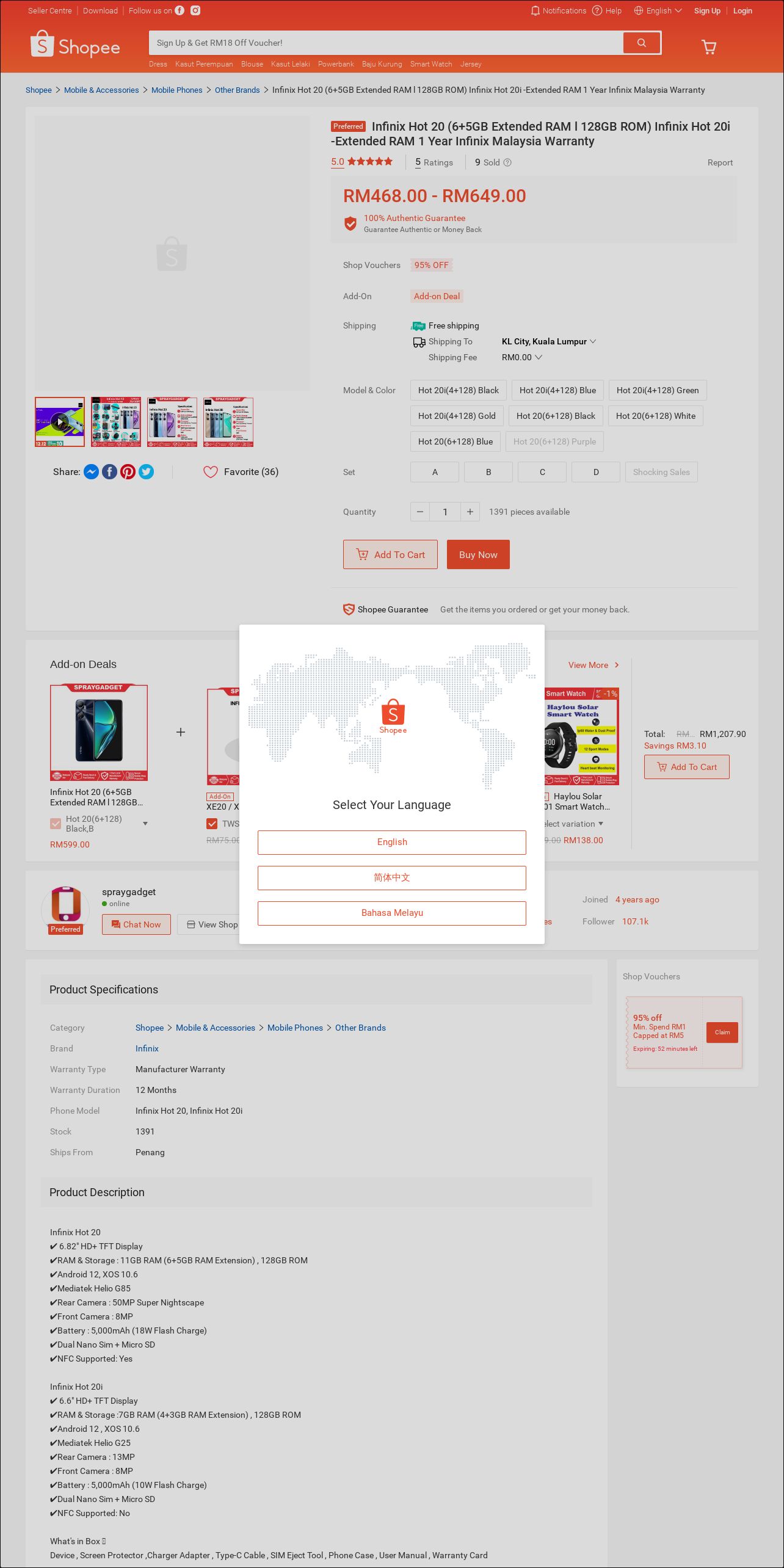Open the Notifications bell
Viewport: 784px width, 1568px height.
point(558,10)
